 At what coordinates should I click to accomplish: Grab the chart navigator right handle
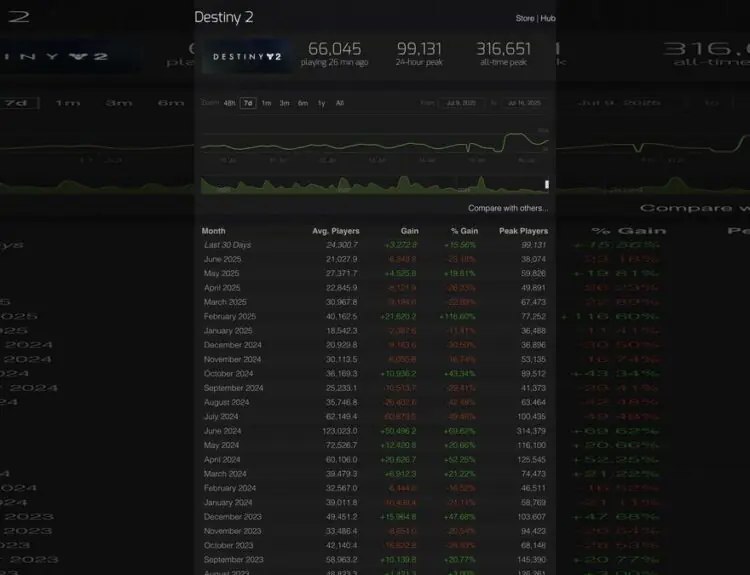coord(547,185)
